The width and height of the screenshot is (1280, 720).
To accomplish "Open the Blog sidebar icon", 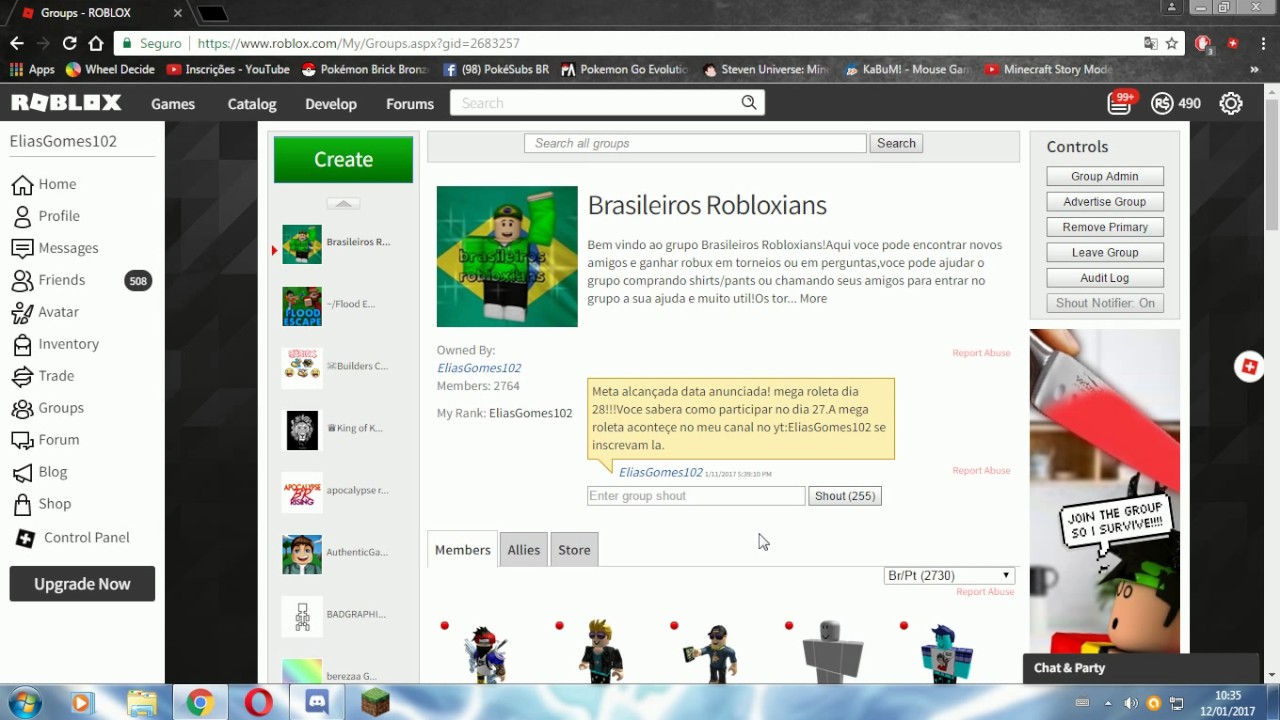I will click(x=22, y=472).
